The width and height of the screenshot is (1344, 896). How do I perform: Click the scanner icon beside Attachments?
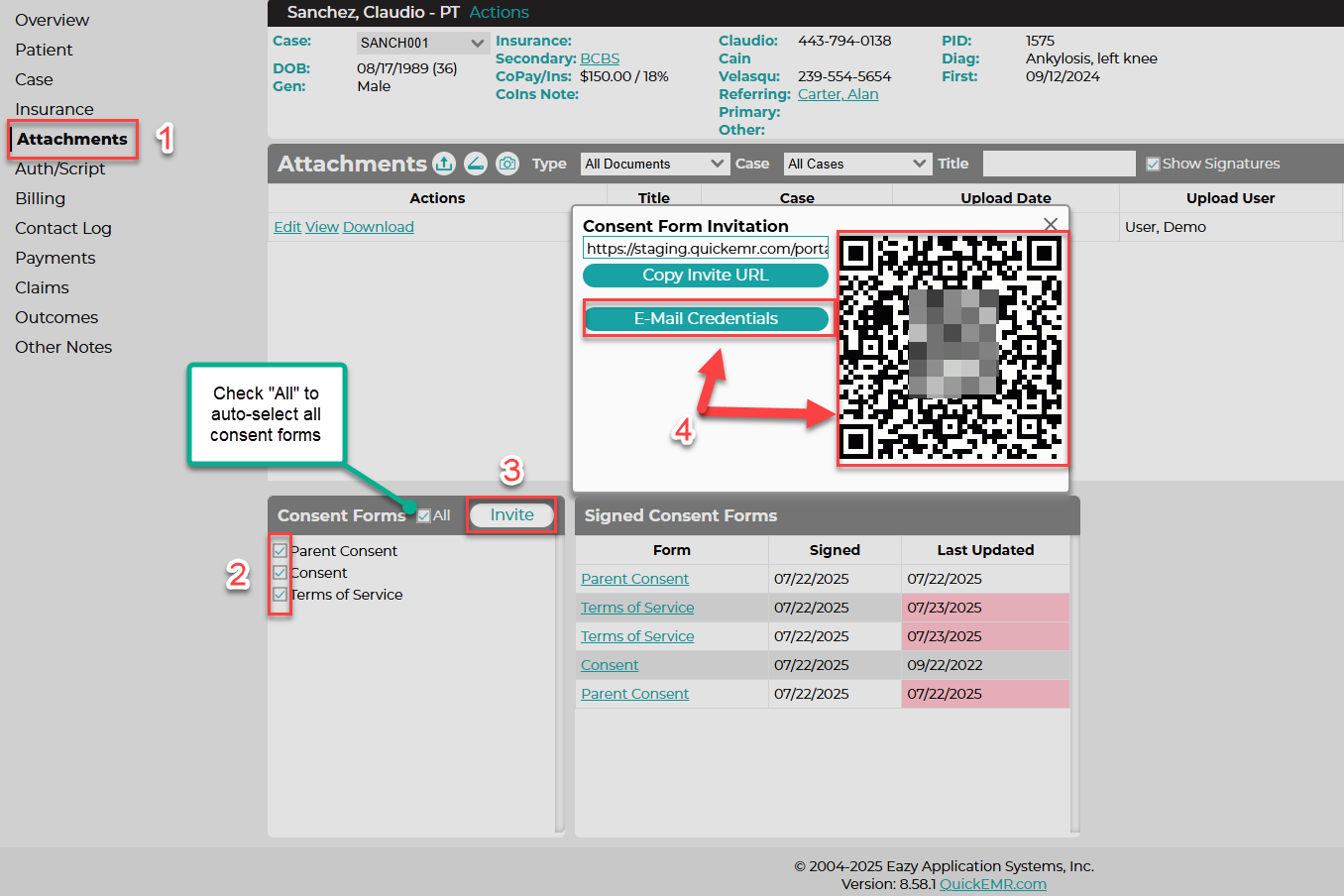pos(476,164)
